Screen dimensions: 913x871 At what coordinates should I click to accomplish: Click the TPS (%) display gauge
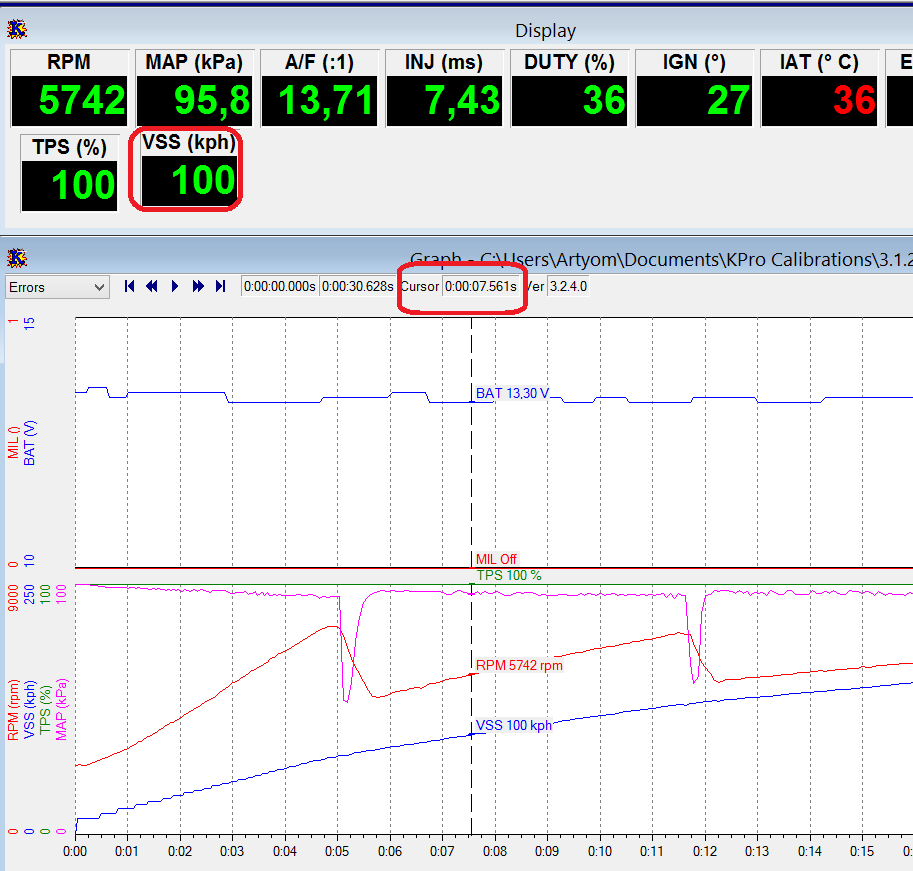(70, 173)
